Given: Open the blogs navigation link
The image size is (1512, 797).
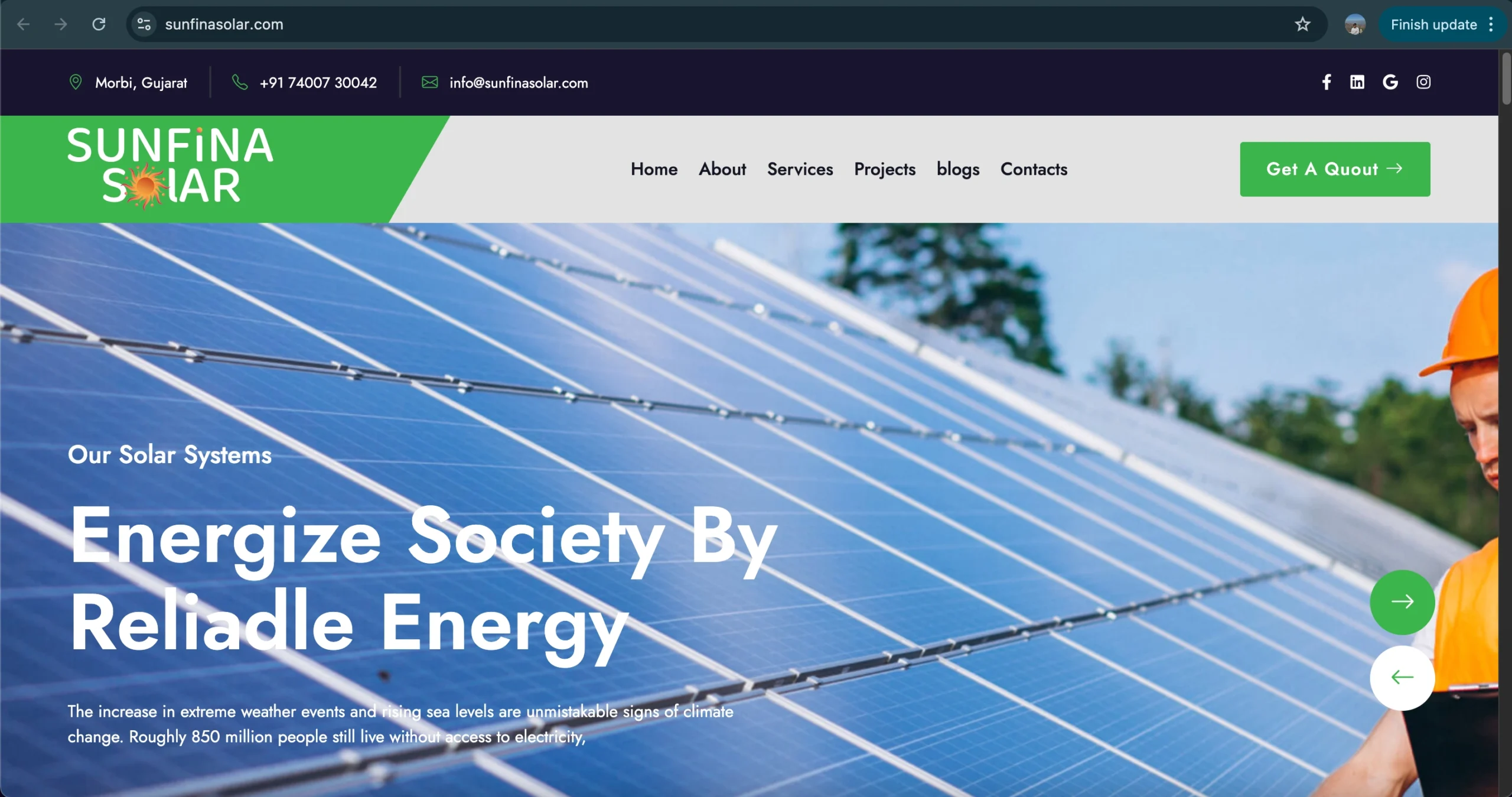Looking at the screenshot, I should pos(958,169).
